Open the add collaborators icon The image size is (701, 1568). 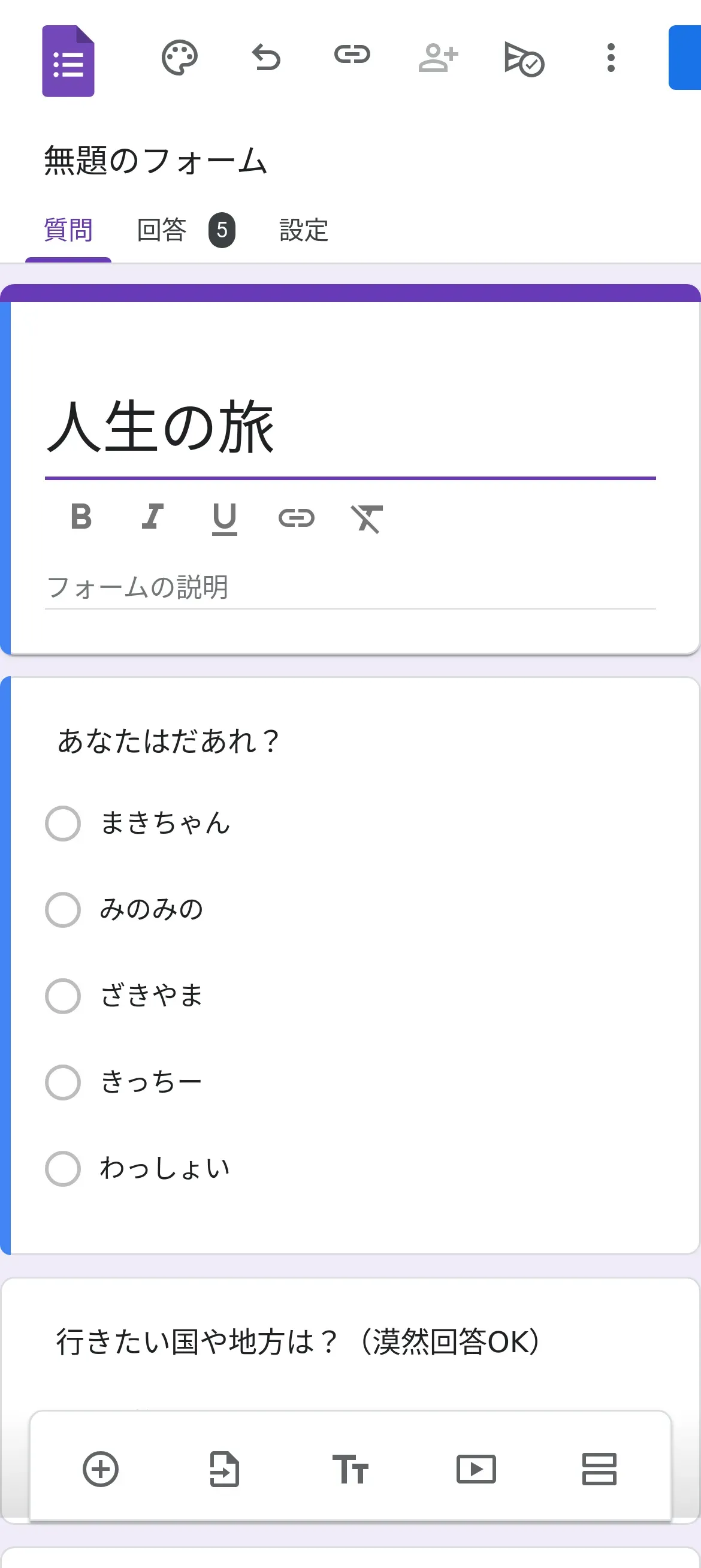437,58
